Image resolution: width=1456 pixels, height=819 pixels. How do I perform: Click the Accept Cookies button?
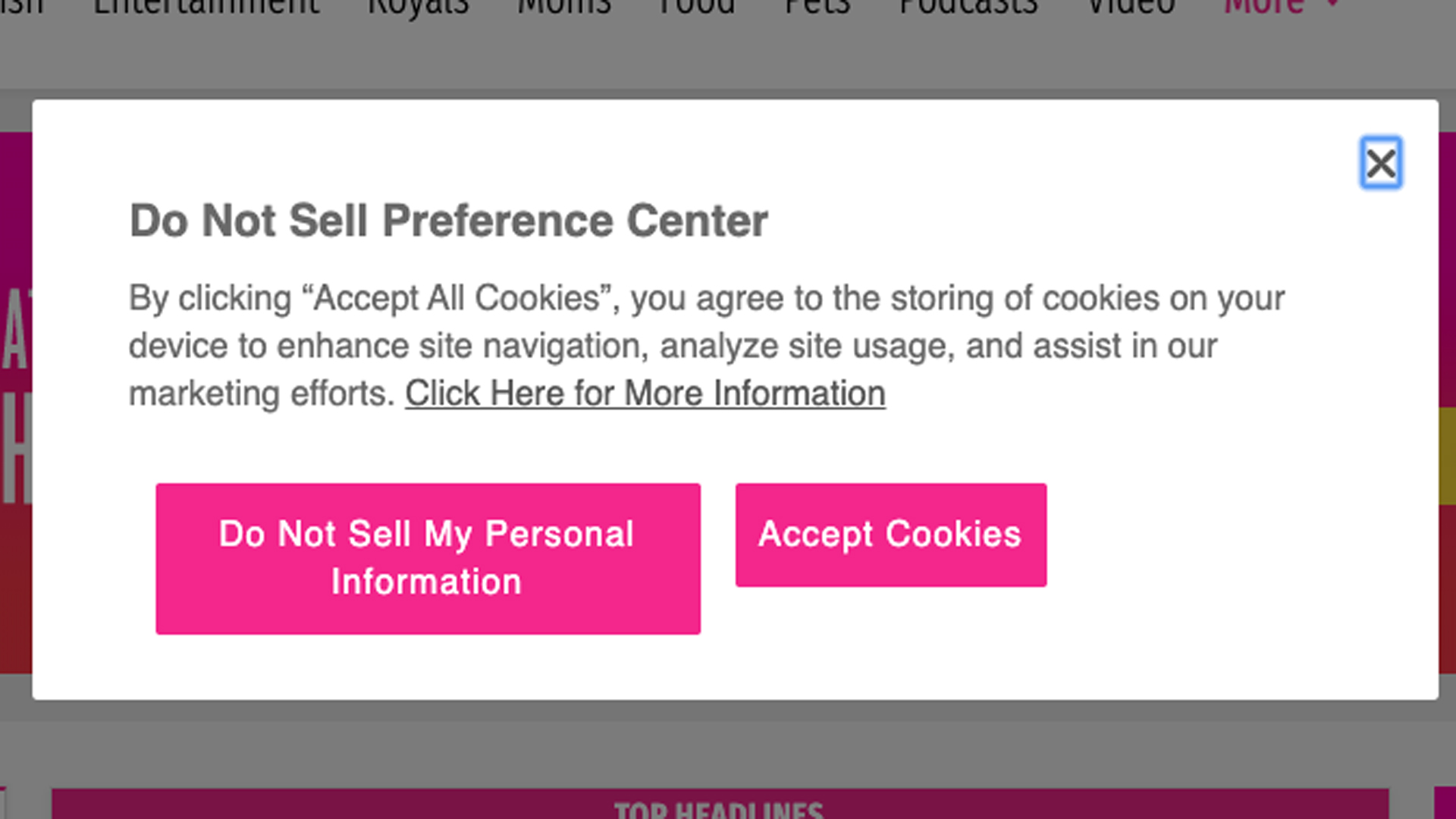click(890, 535)
